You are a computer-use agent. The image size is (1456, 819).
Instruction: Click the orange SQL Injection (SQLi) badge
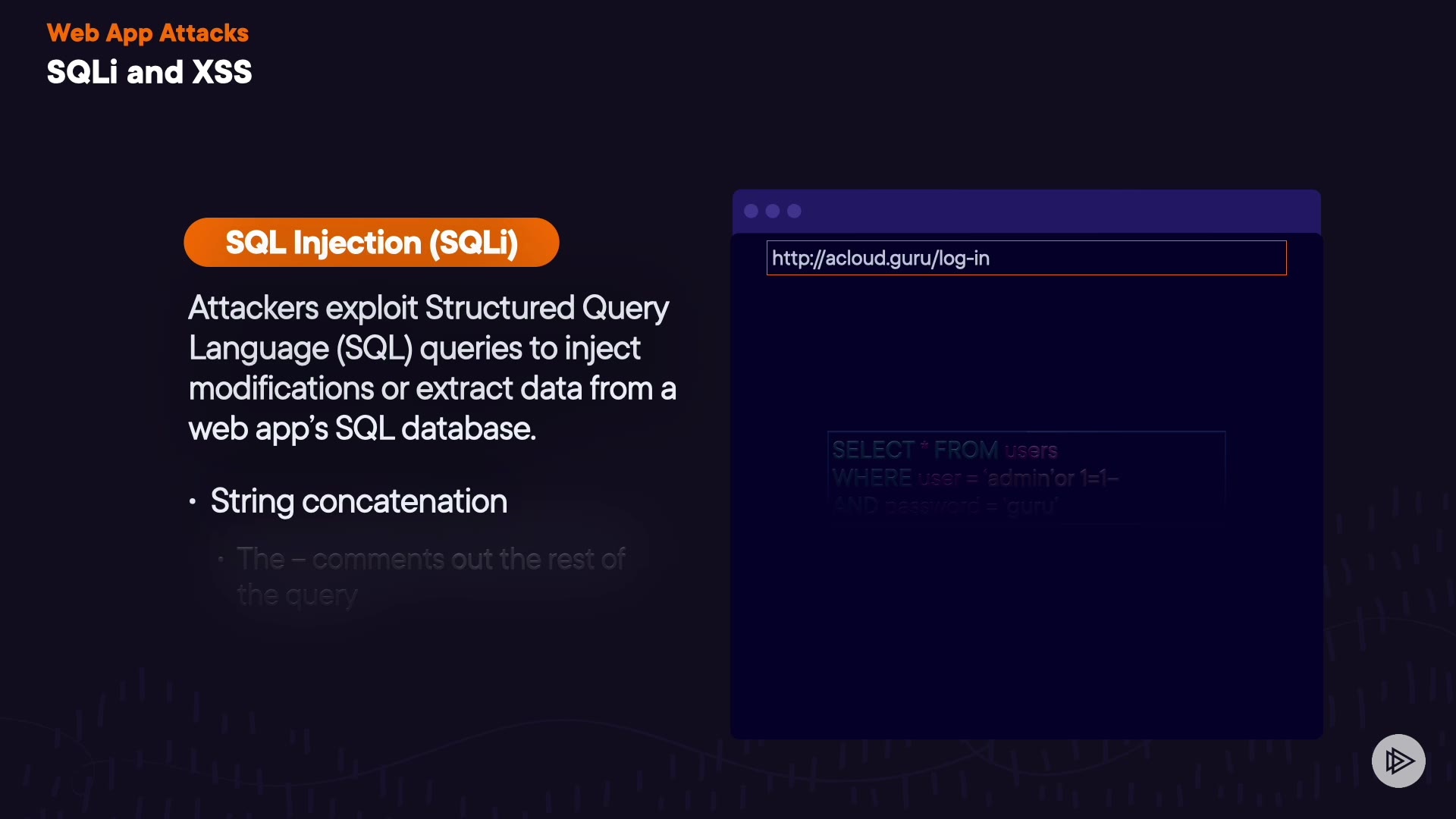(372, 243)
